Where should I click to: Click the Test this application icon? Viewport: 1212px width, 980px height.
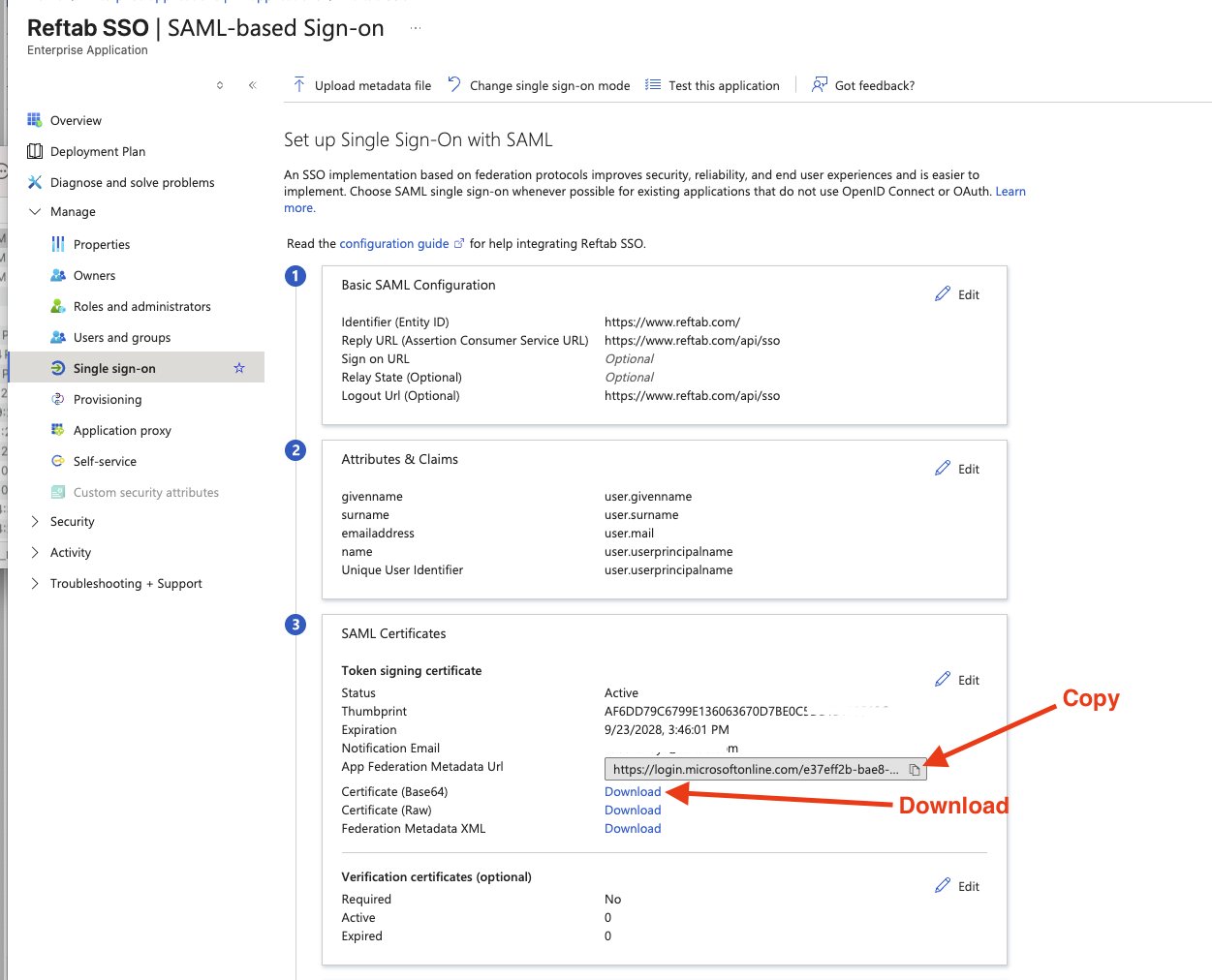click(x=653, y=85)
